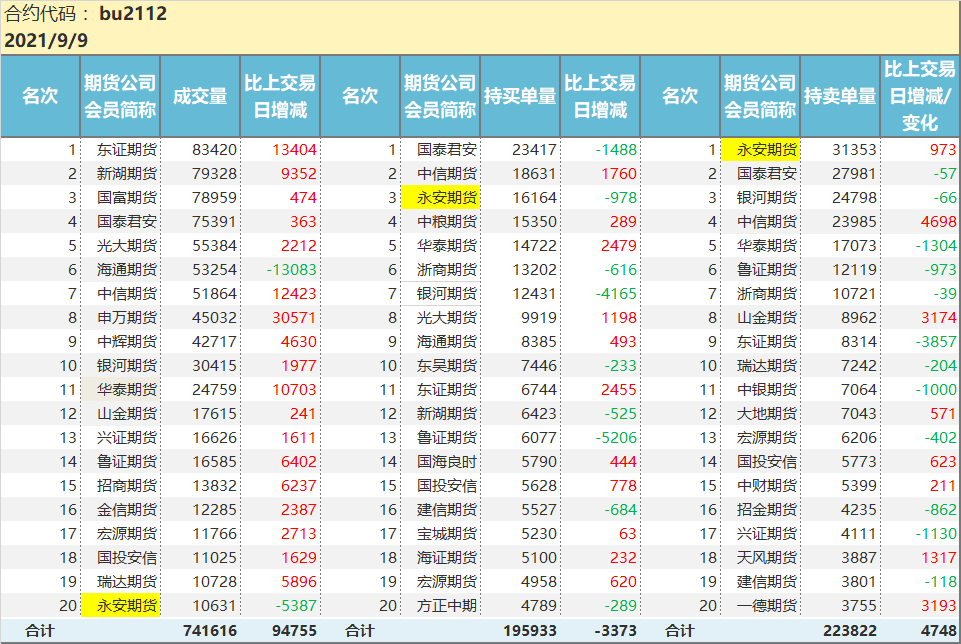Select change value -5206
Viewport: 961px width, 644px height.
click(x=616, y=438)
